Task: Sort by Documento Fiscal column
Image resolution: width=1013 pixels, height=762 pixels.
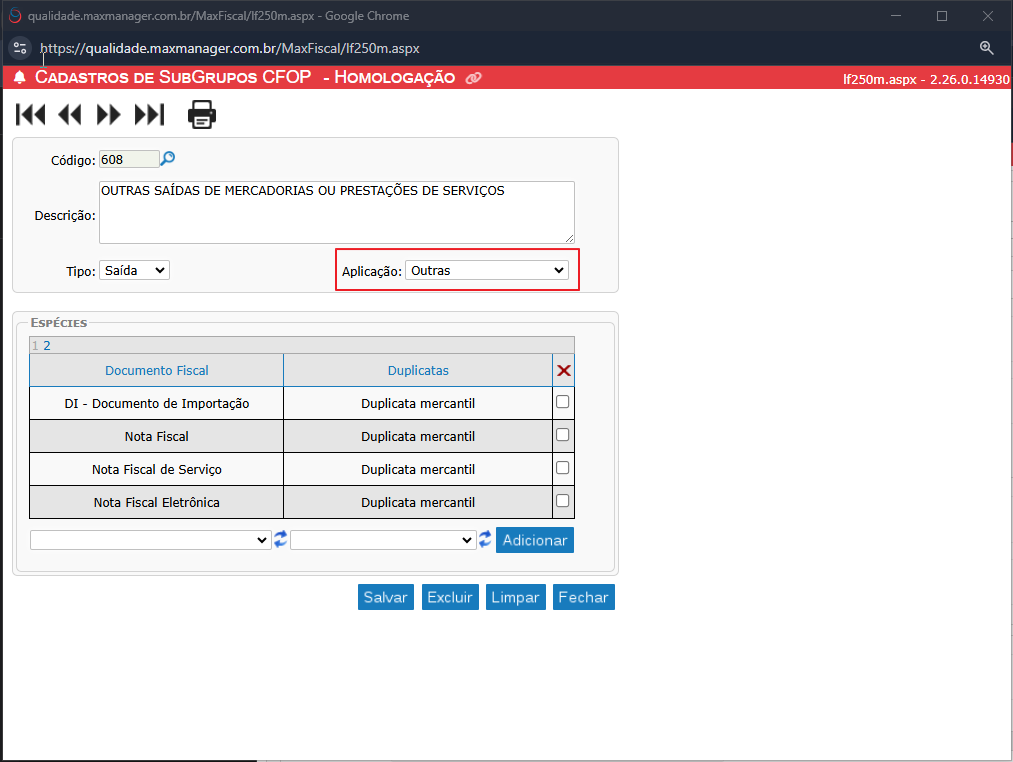Action: (157, 370)
